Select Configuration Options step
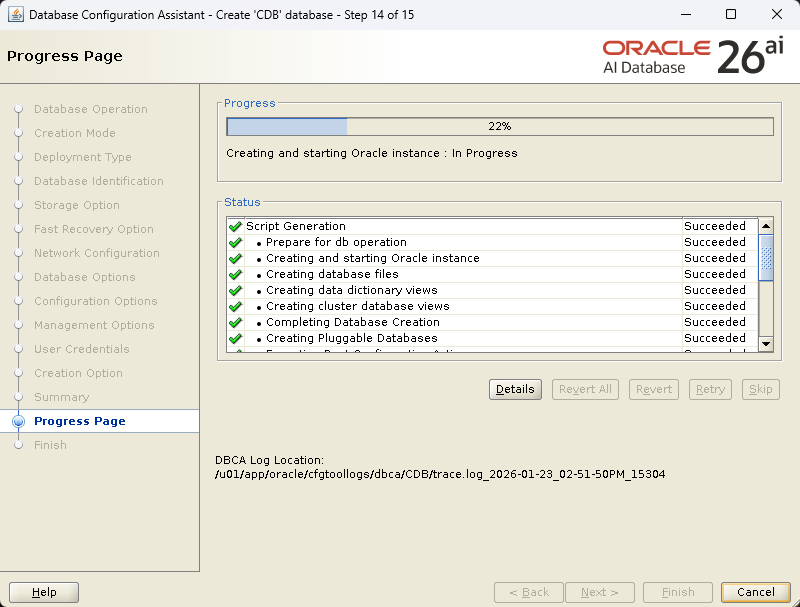 [x=95, y=301]
